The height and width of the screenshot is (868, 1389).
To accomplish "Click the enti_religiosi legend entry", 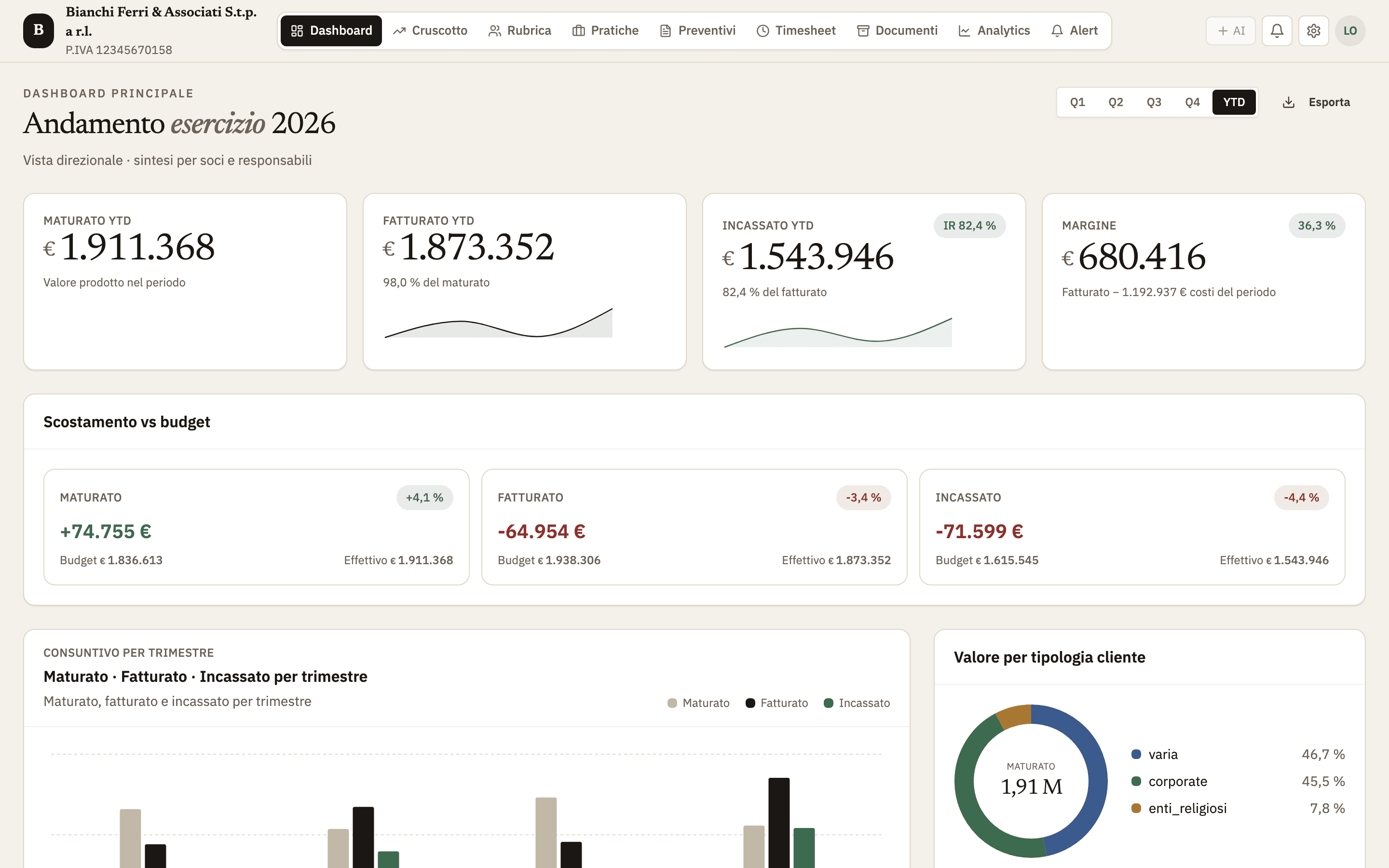I will click(x=1238, y=808).
